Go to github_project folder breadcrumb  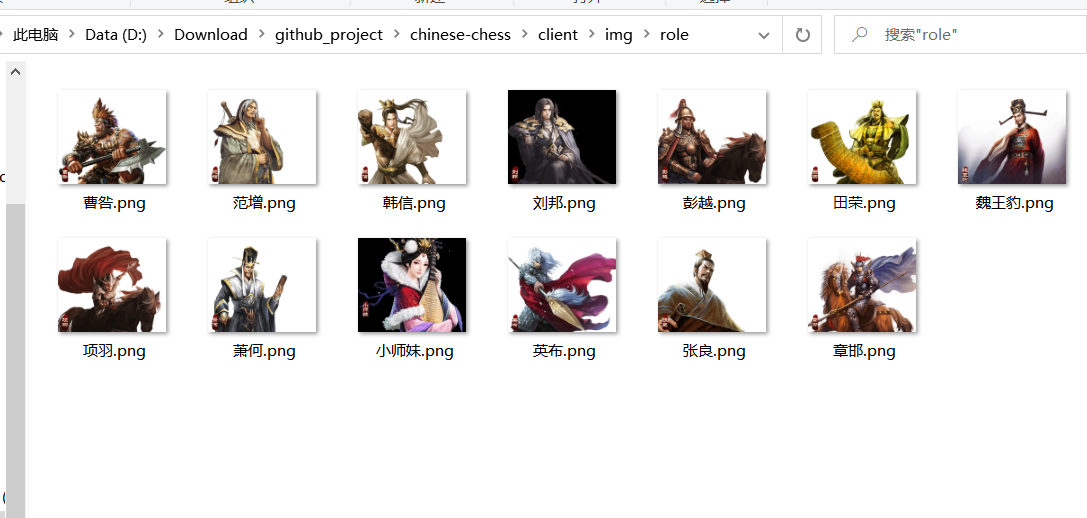click(x=329, y=35)
